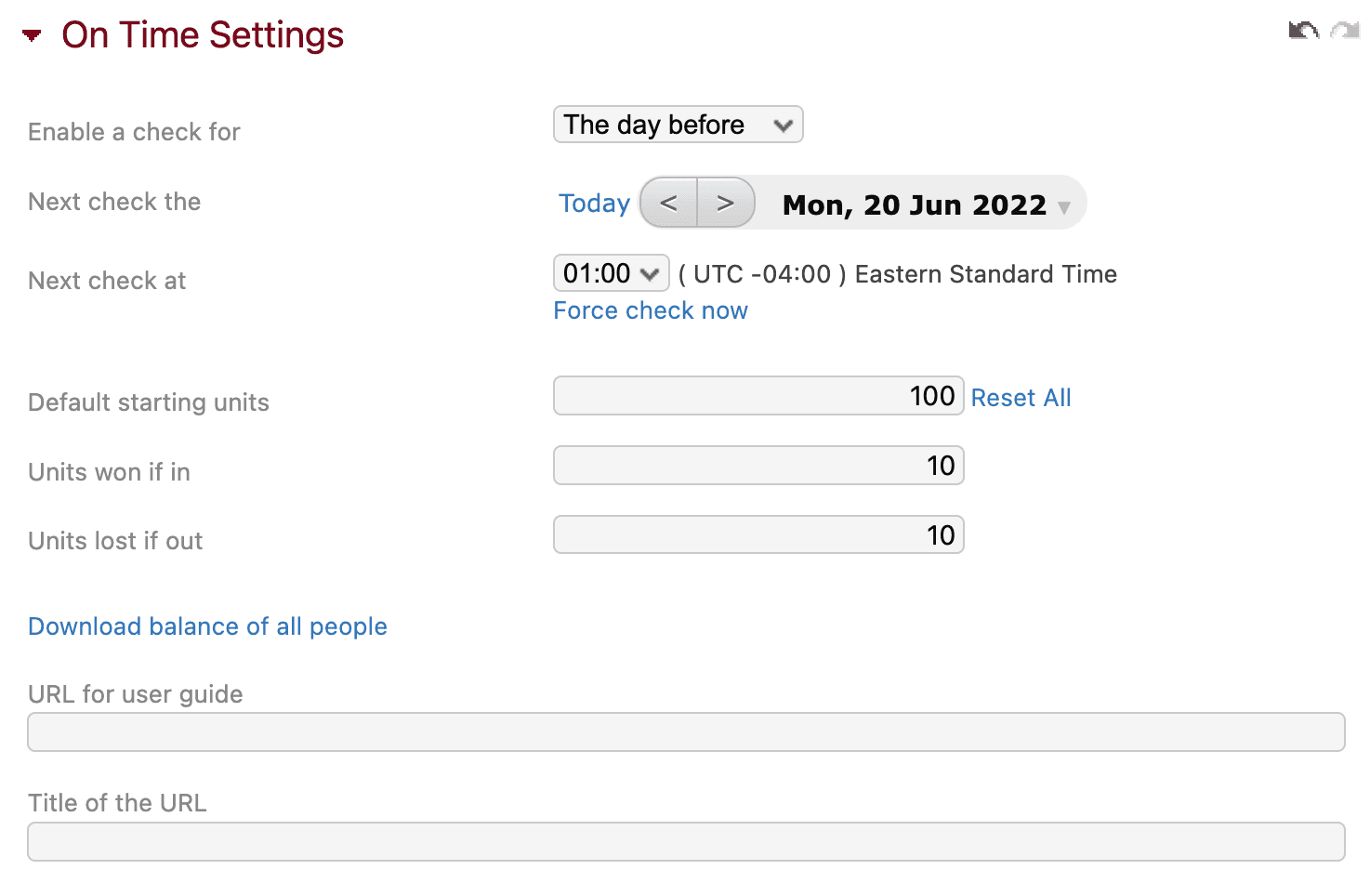Click the right arrow to advance the date

[x=727, y=202]
